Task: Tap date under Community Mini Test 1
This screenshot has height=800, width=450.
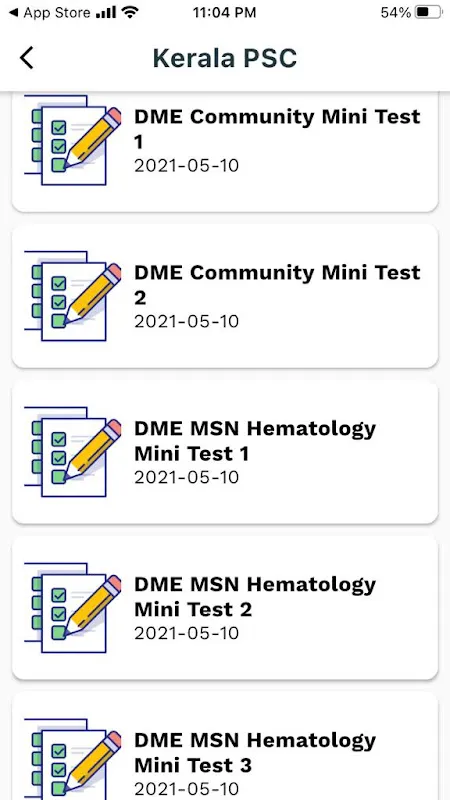Action: [186, 166]
